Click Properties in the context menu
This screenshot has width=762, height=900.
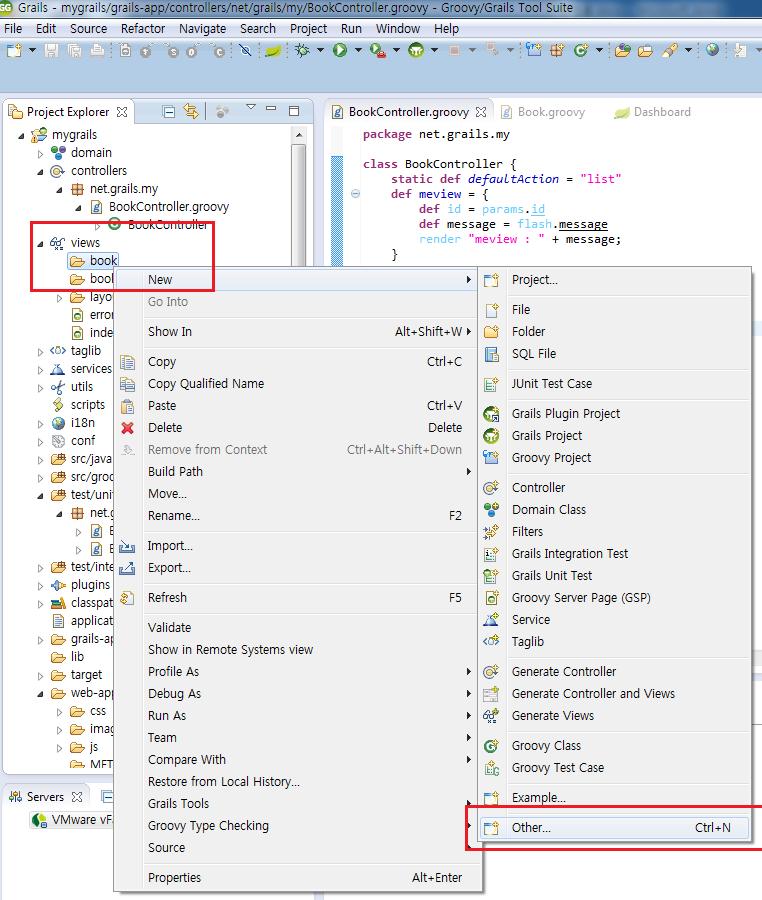pyautogui.click(x=298, y=878)
